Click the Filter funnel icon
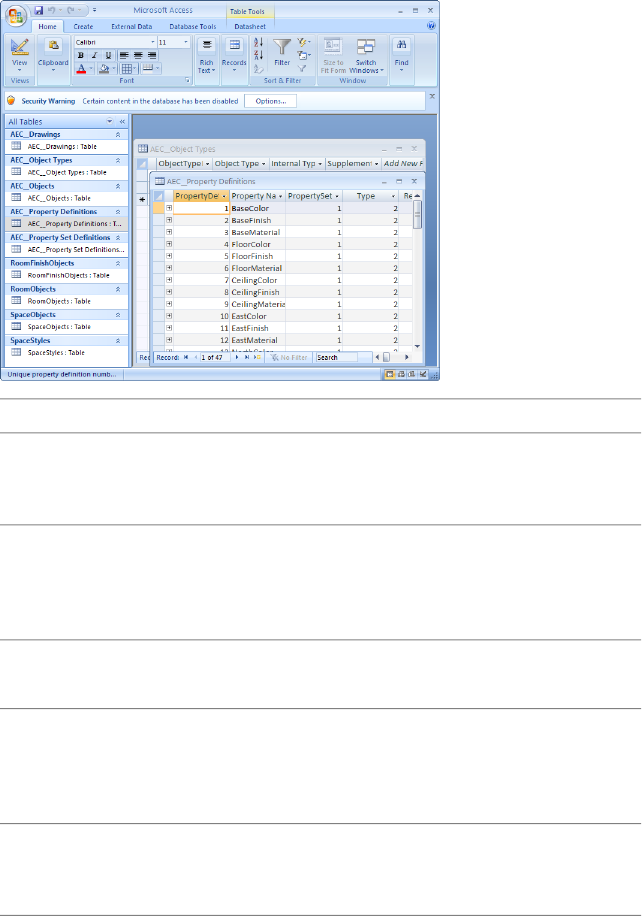 tap(282, 48)
